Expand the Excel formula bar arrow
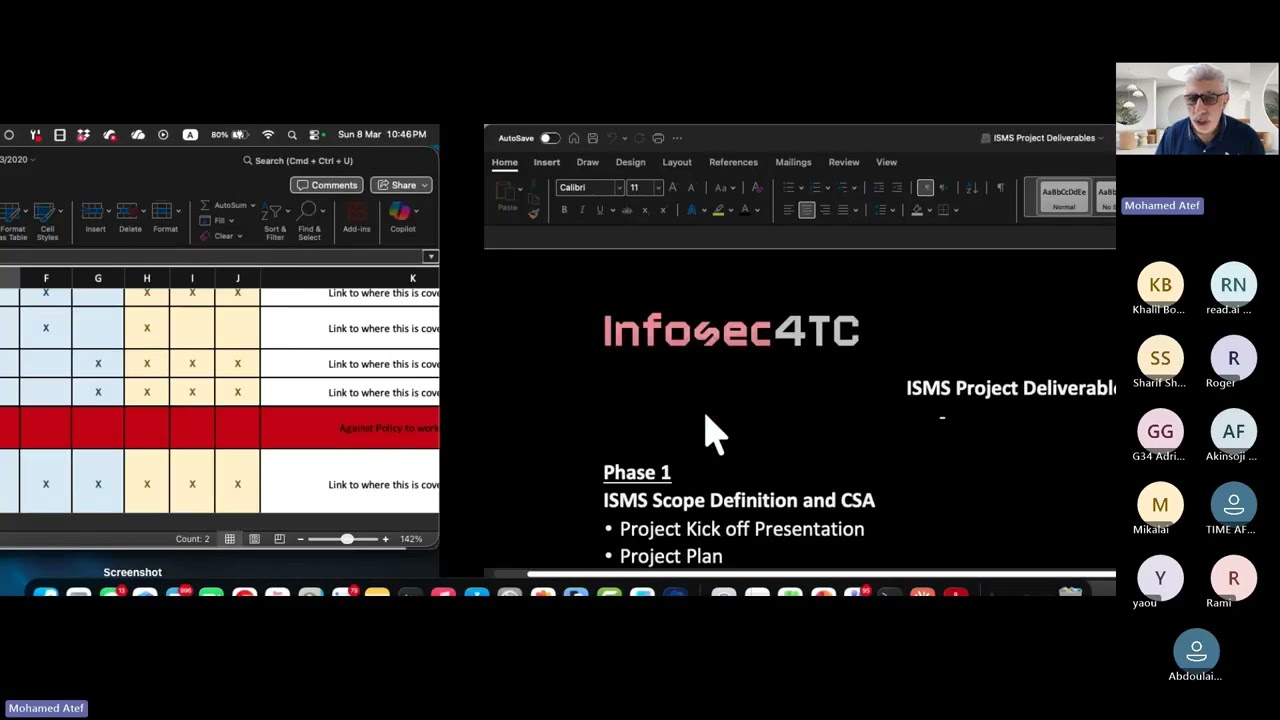Viewport: 1280px width, 720px height. [x=430, y=257]
